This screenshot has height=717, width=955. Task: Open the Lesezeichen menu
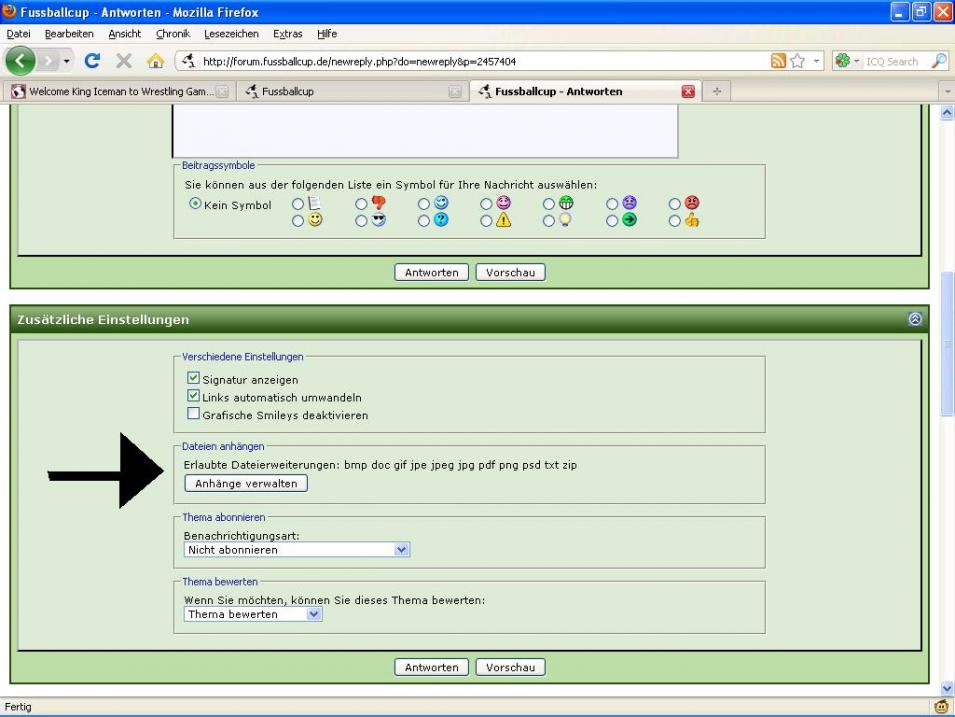coord(231,33)
